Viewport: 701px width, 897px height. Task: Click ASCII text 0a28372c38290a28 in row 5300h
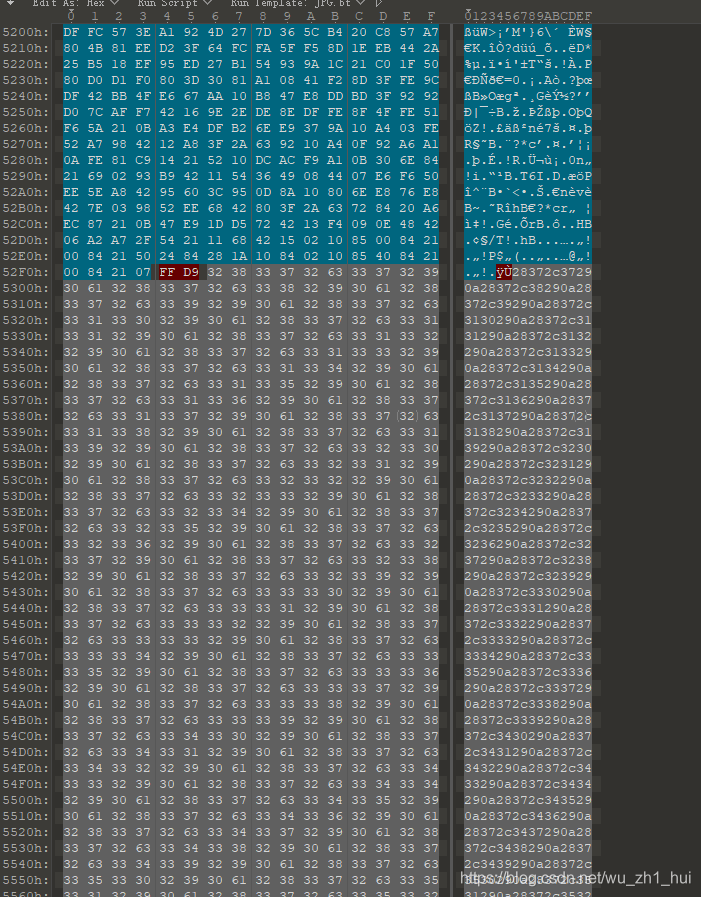pyautogui.click(x=528, y=288)
